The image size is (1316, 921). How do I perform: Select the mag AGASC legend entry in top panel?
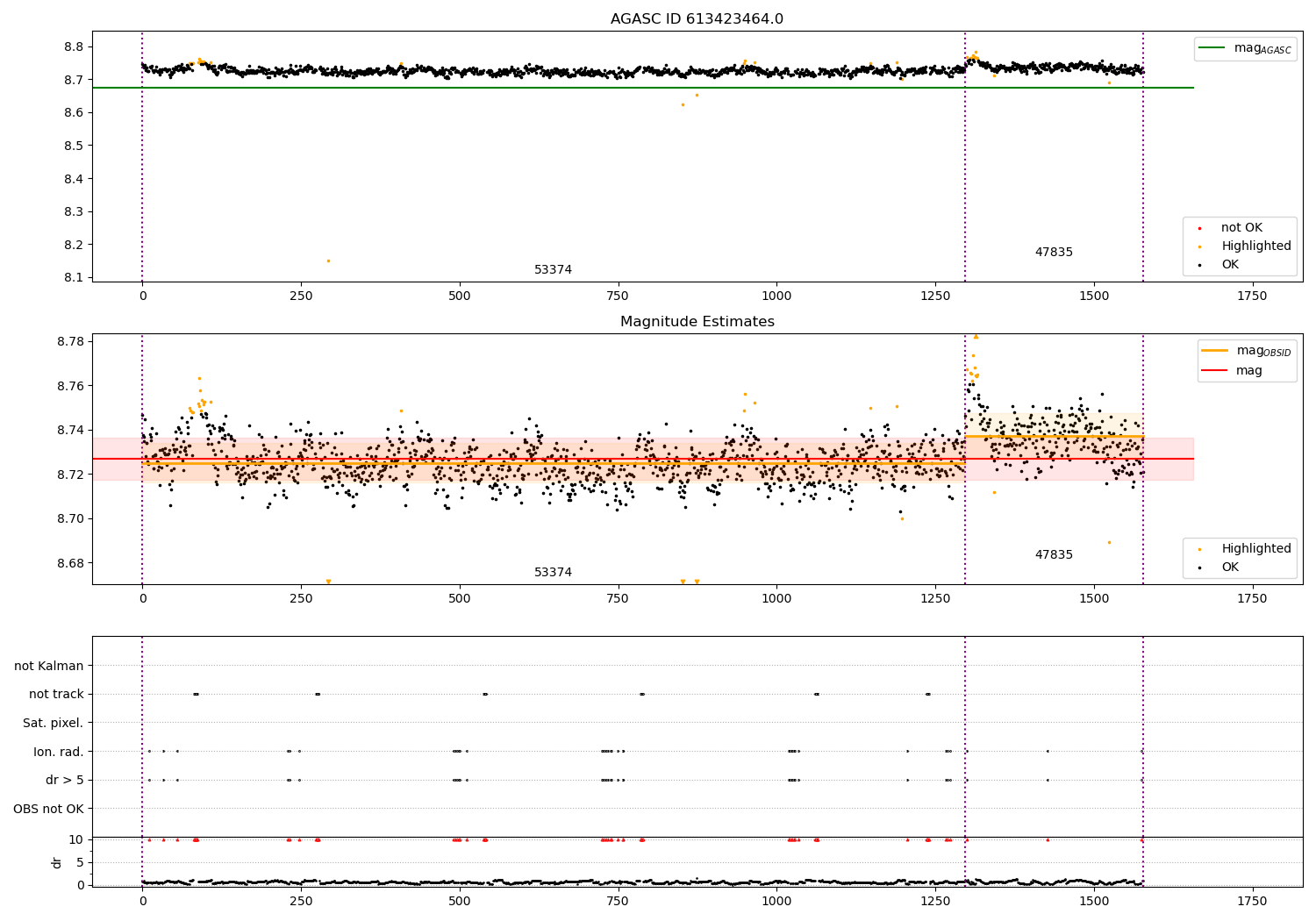click(1245, 48)
